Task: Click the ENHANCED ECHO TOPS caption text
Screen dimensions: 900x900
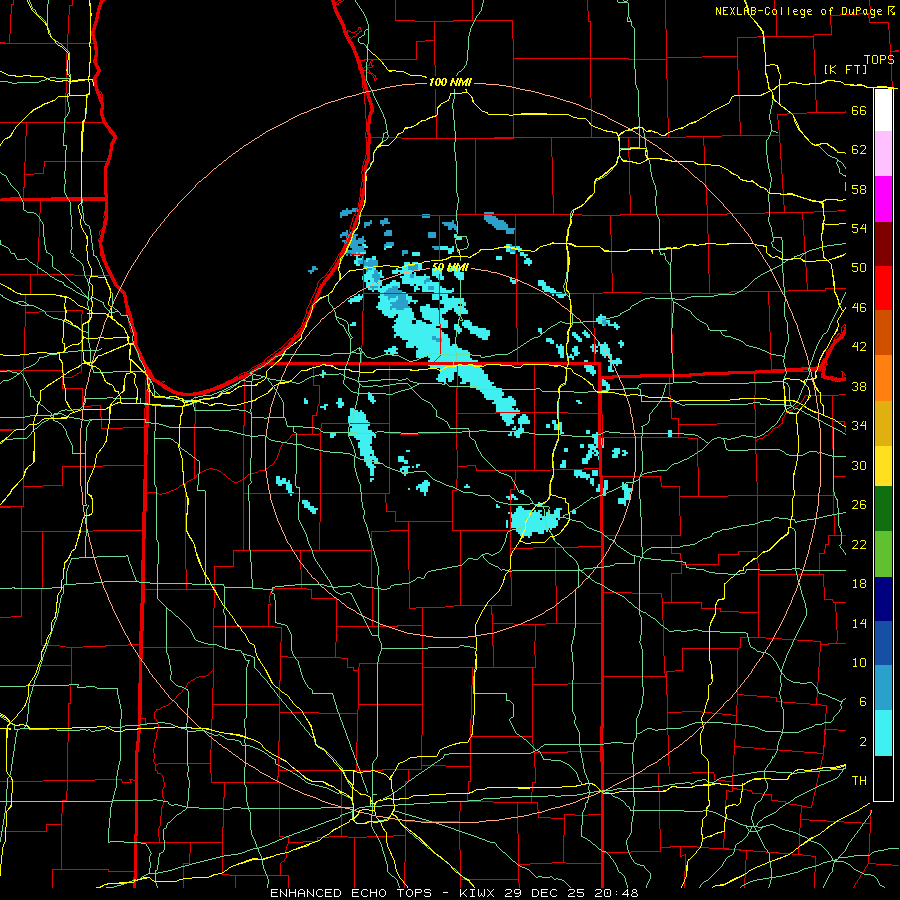Action: pos(351,893)
